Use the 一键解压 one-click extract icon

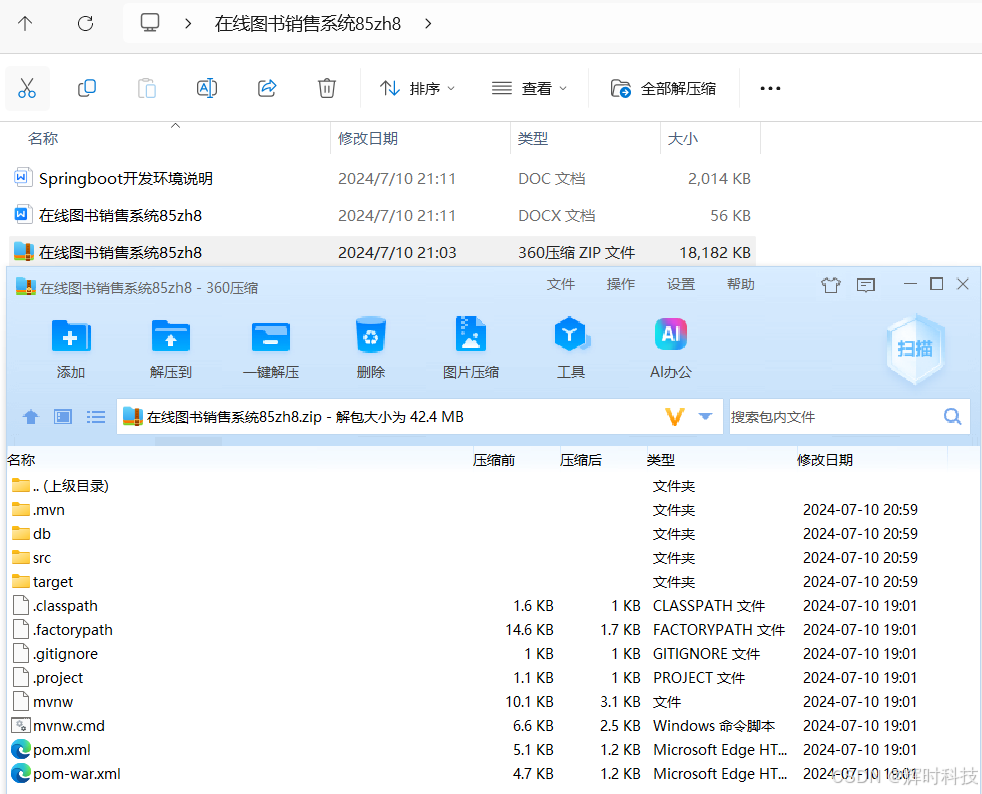[270, 345]
